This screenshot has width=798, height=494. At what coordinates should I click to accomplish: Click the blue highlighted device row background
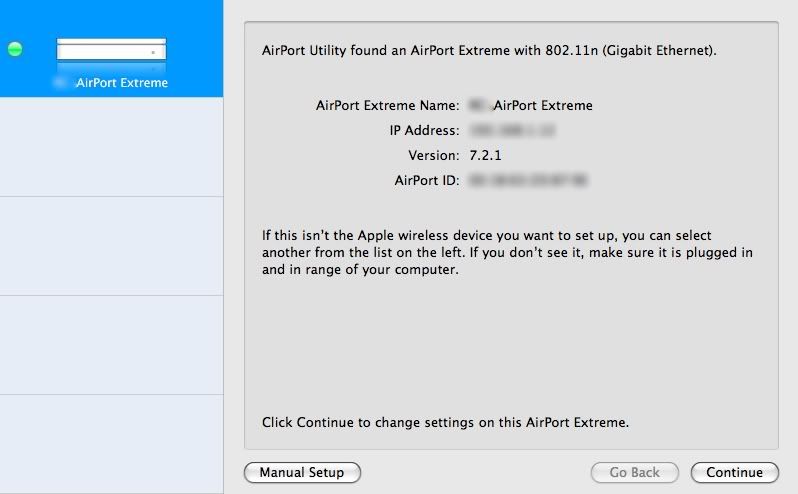coord(111,48)
